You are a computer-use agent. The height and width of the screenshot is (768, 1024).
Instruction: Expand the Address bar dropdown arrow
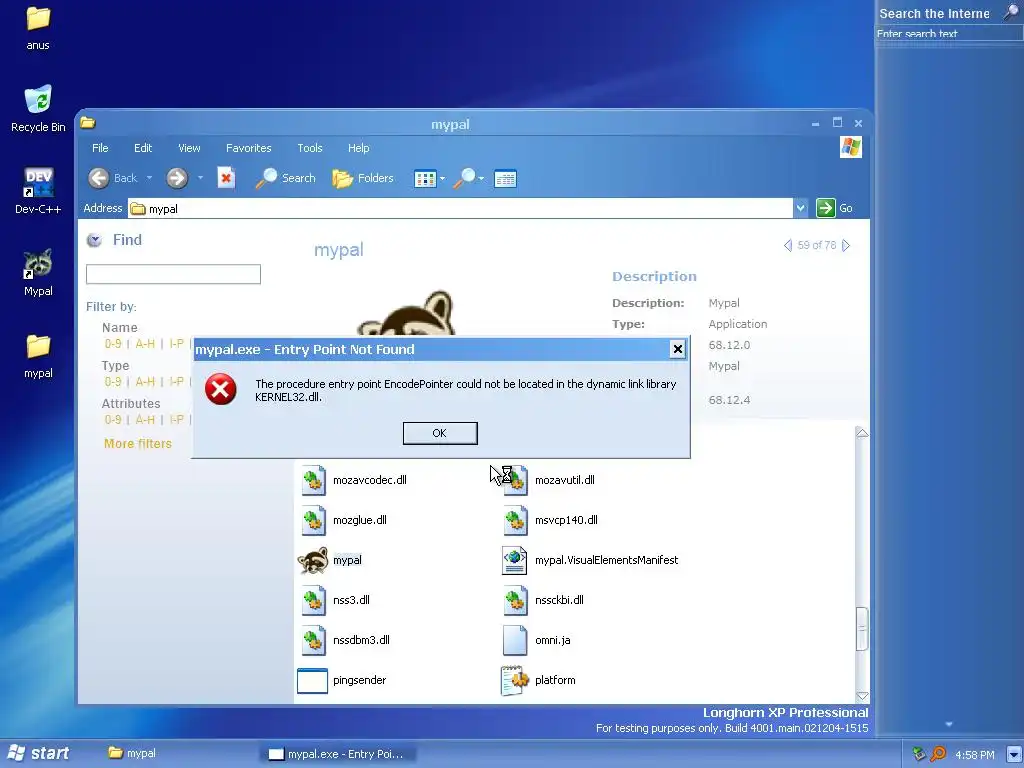point(800,208)
